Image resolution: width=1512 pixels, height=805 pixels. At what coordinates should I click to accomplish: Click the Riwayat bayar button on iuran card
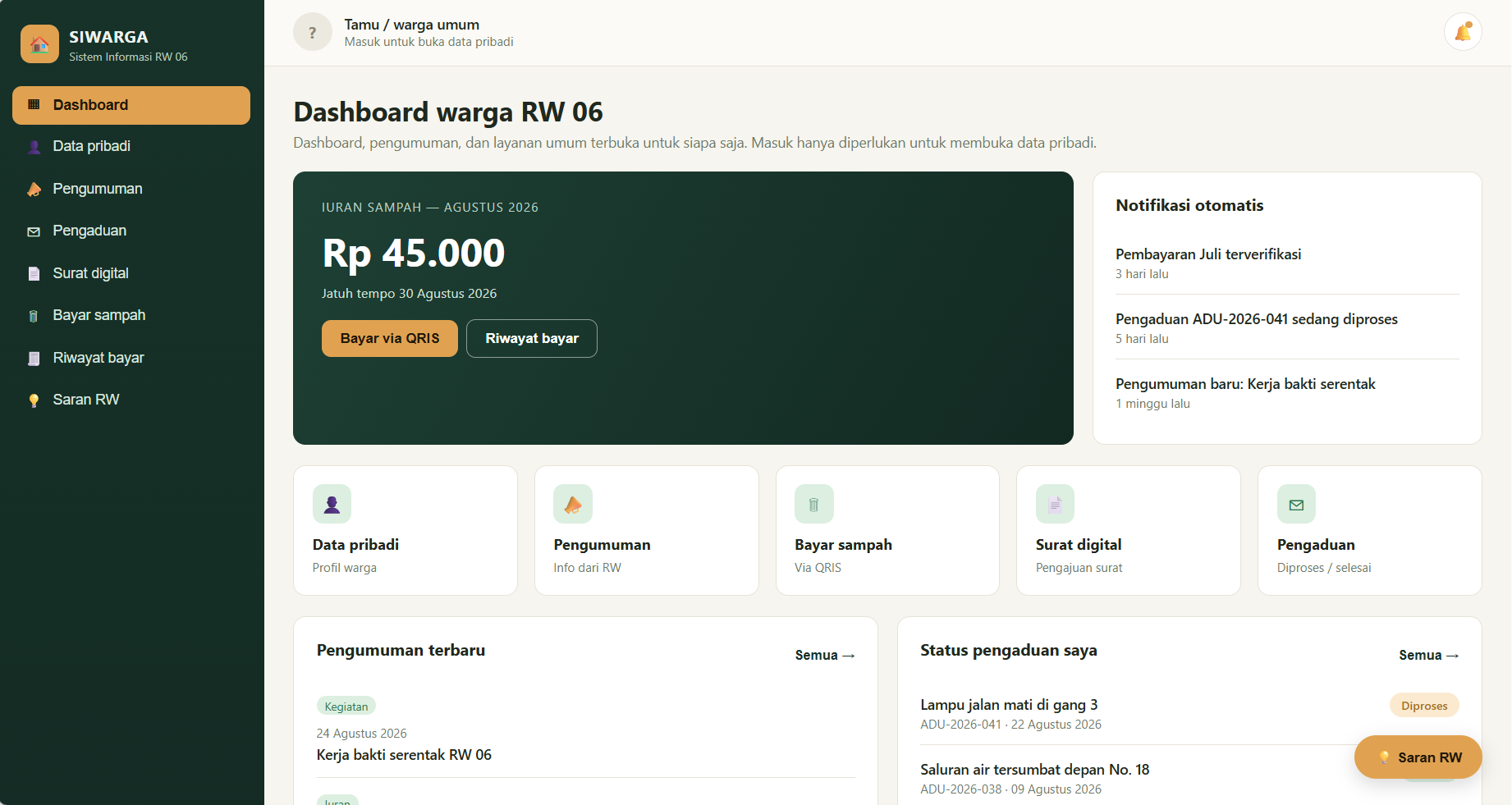tap(532, 338)
